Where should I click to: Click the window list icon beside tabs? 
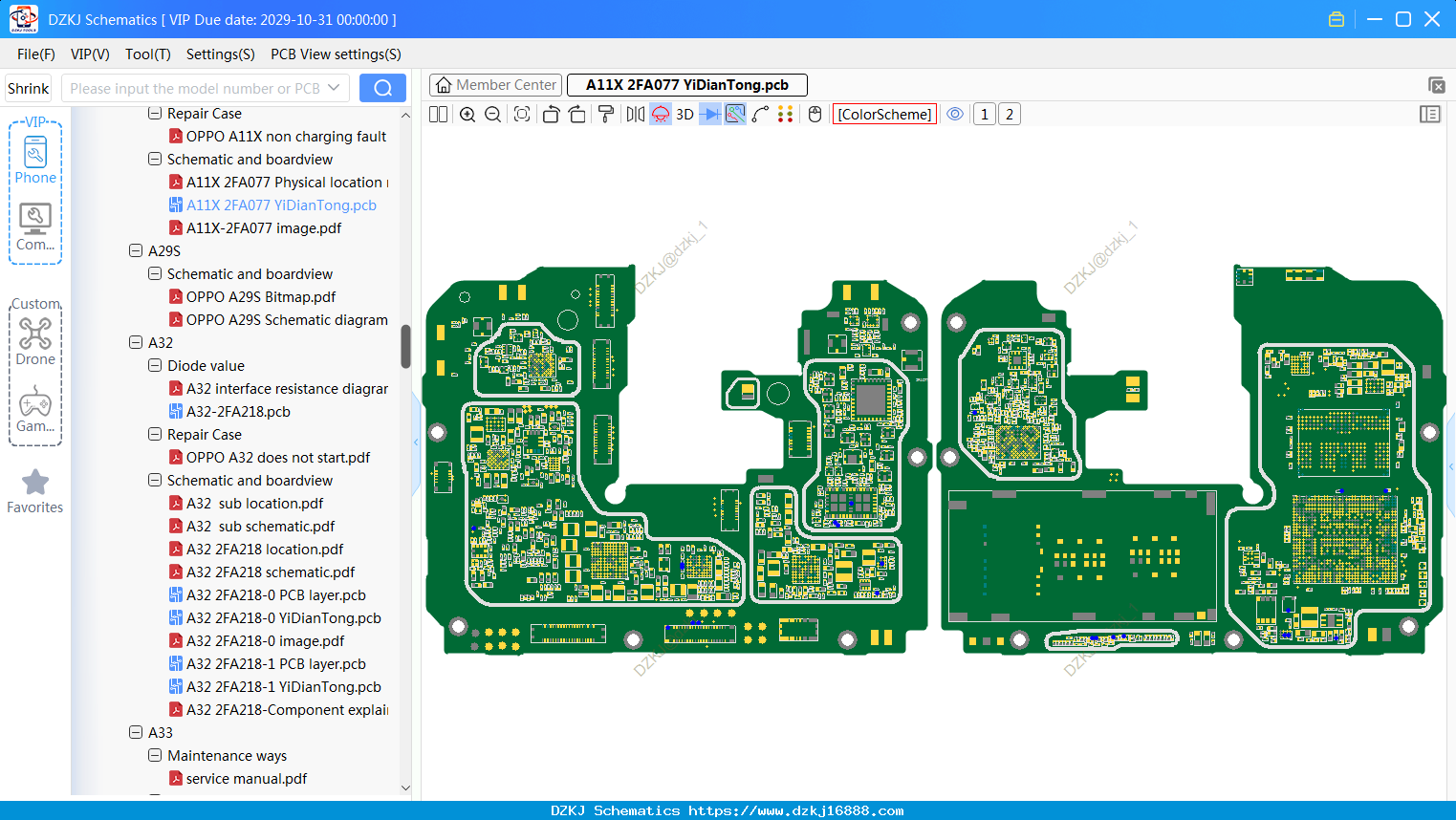point(1436,85)
